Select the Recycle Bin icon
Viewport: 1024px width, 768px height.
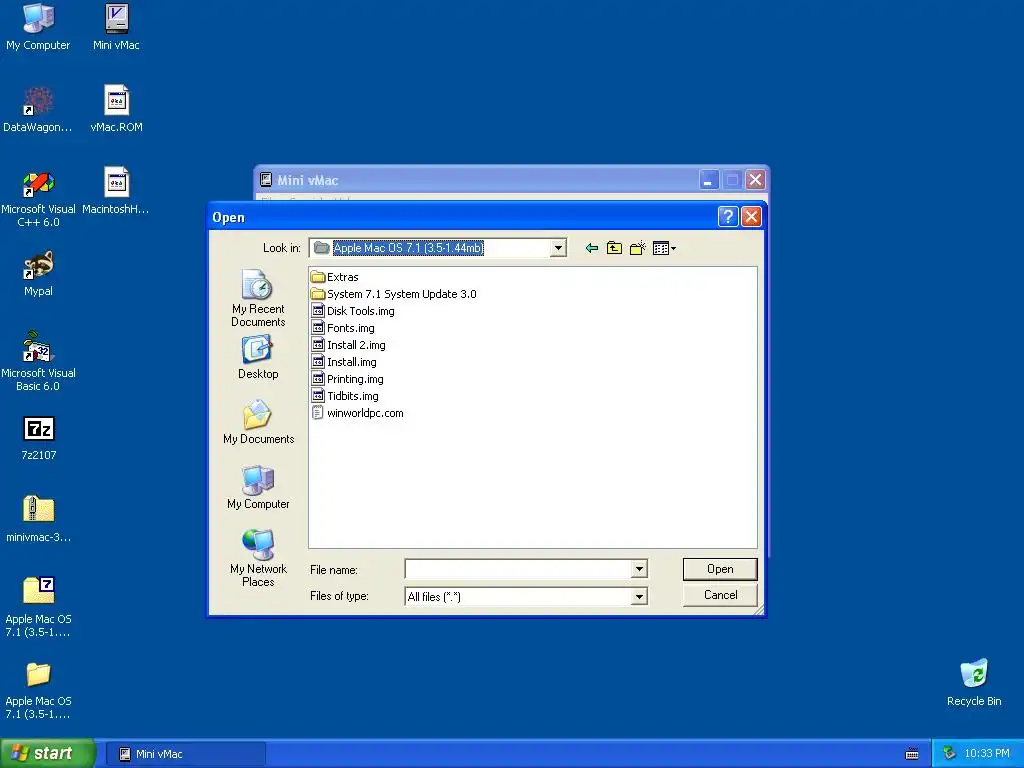click(974, 682)
